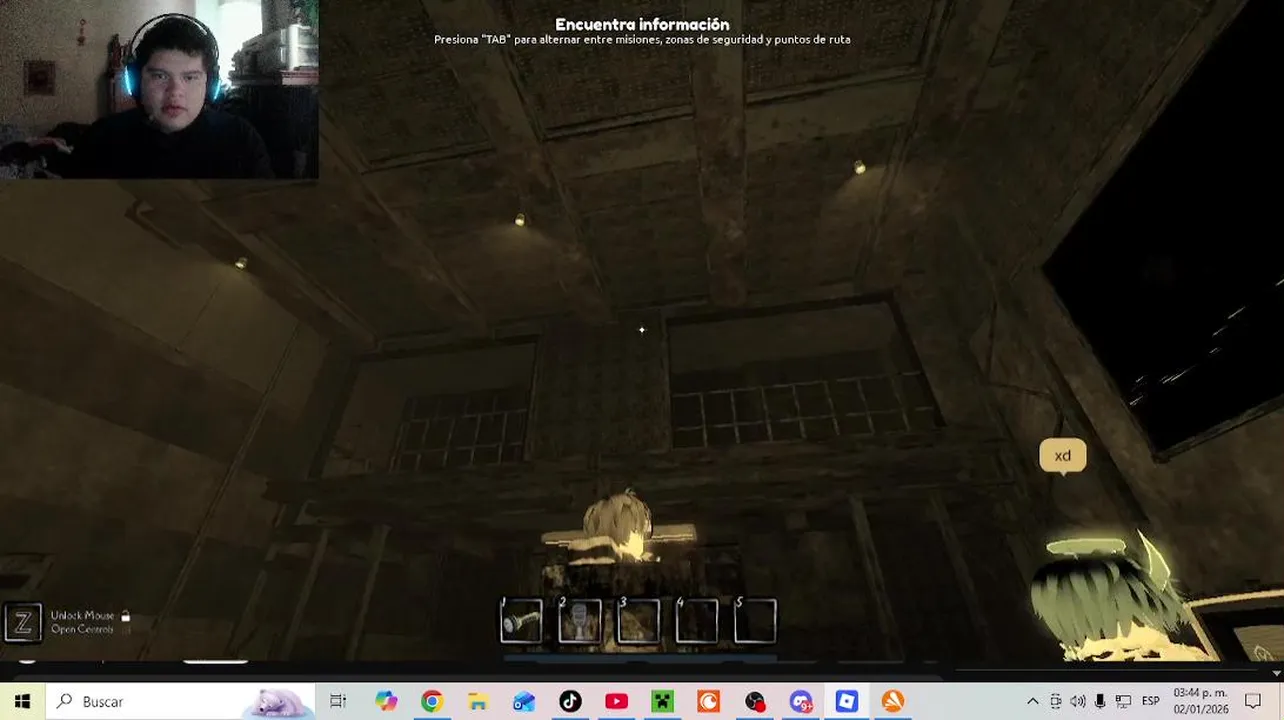Click the Open Controls label
1284x720 pixels.
click(x=82, y=629)
